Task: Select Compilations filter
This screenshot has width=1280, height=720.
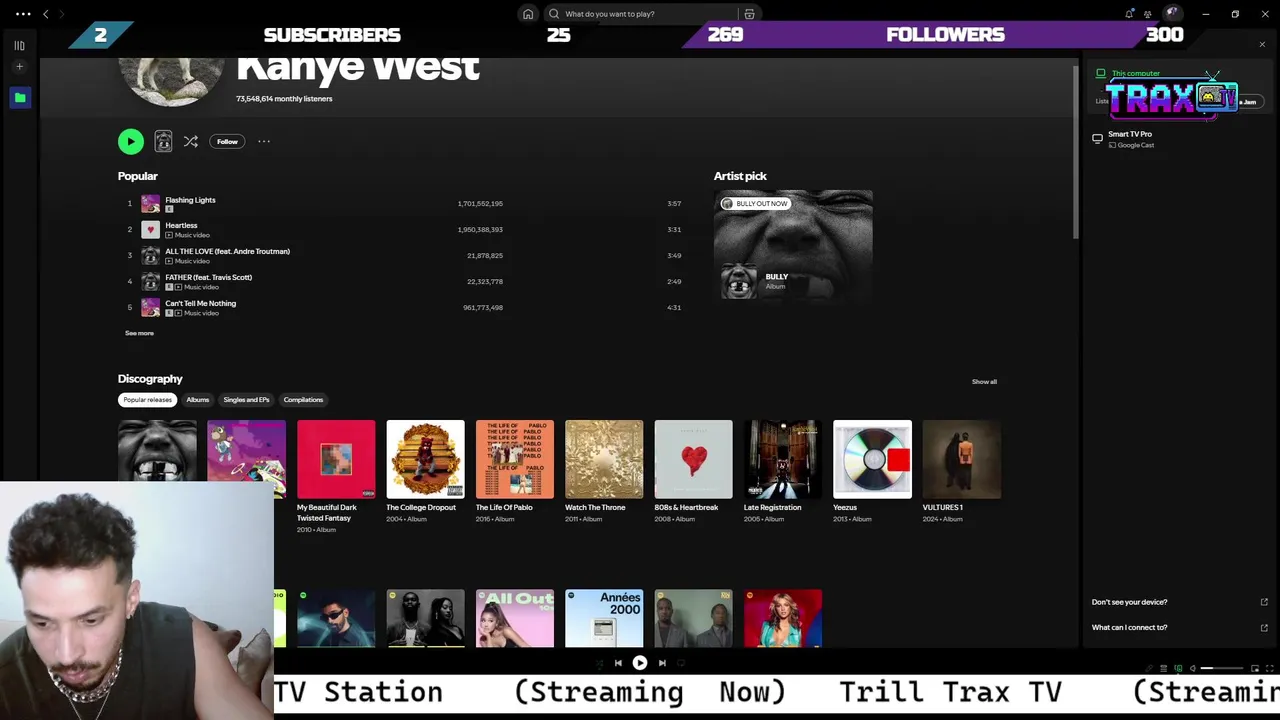Action: pos(303,400)
